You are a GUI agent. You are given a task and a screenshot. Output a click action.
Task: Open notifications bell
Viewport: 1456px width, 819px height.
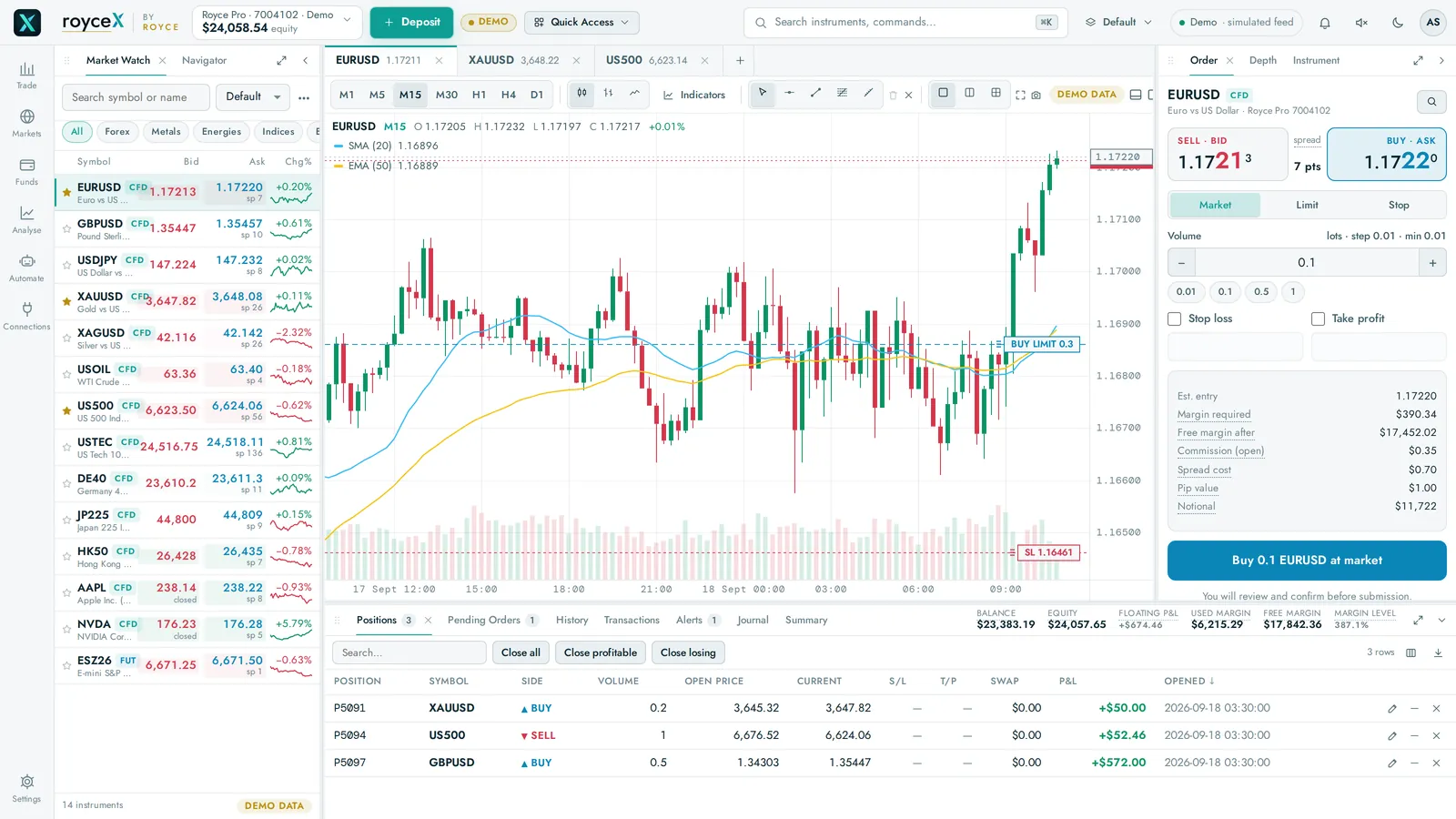point(1325,23)
